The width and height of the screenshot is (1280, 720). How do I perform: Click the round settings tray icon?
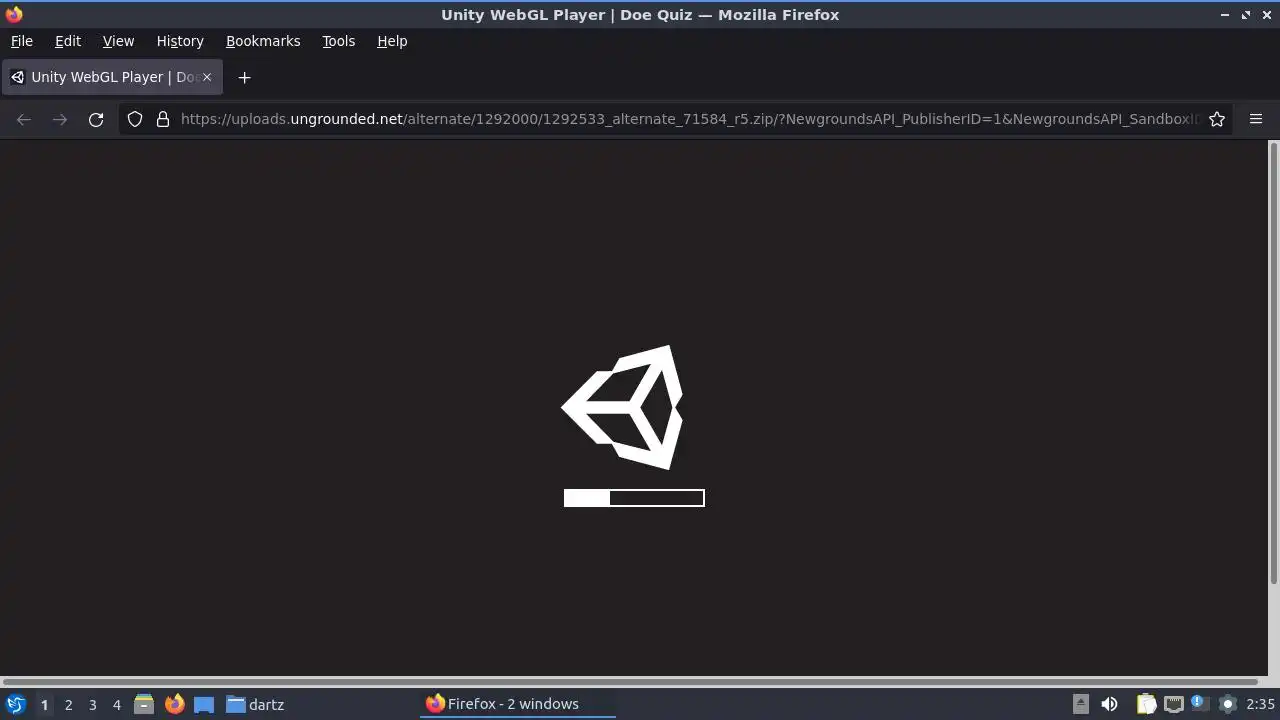click(x=1228, y=704)
